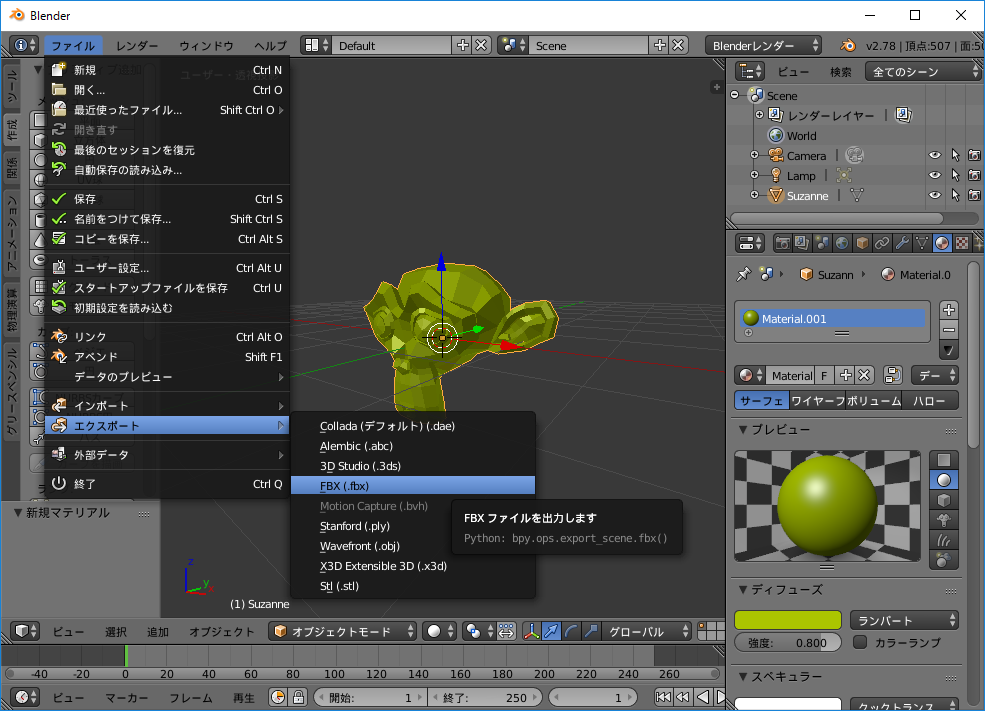Toggle Suzanne selectability cursor icon
985x711 pixels.
tap(955, 195)
